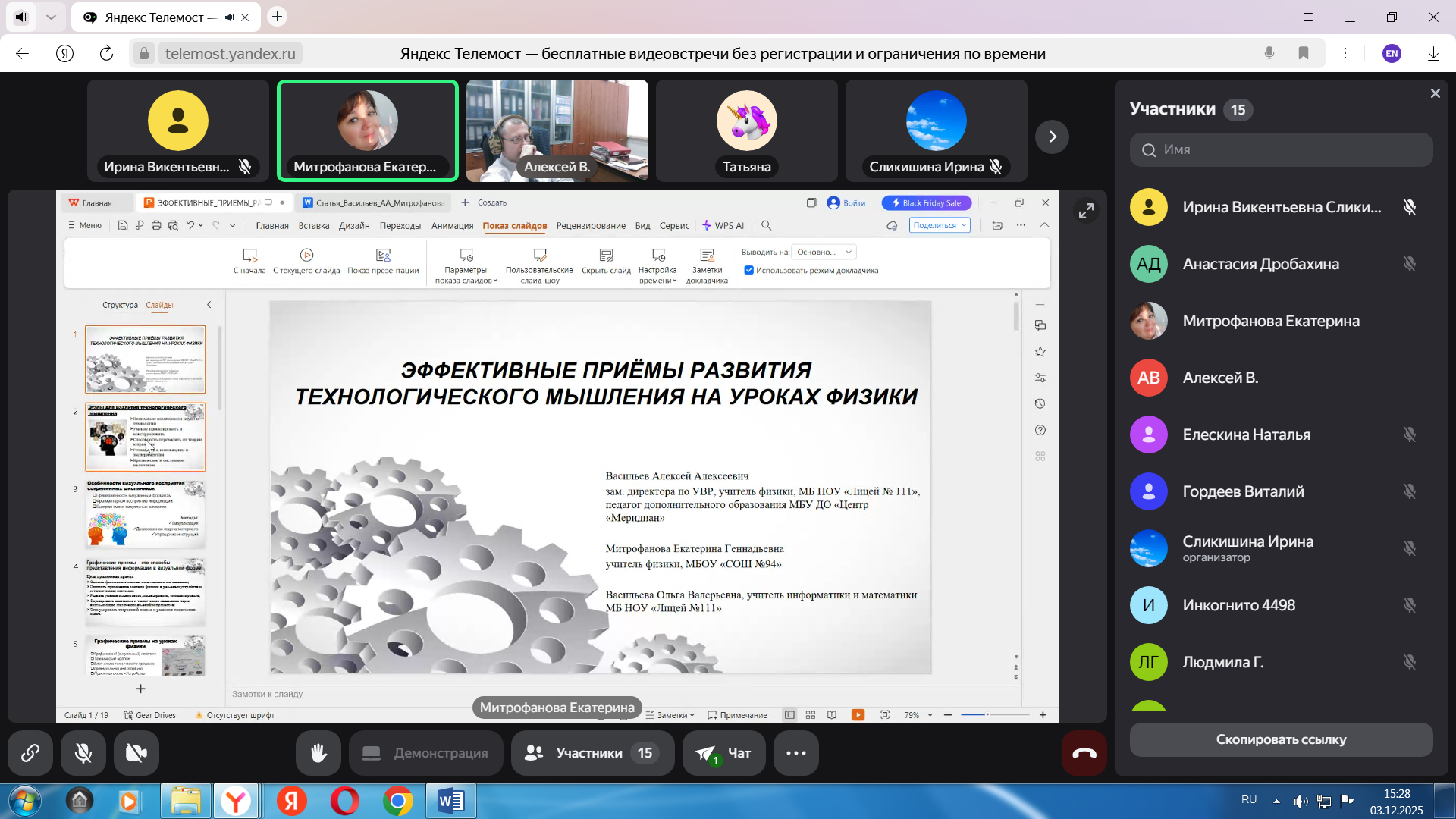
Task: Open a new browser tab with the plus
Action: click(x=278, y=17)
